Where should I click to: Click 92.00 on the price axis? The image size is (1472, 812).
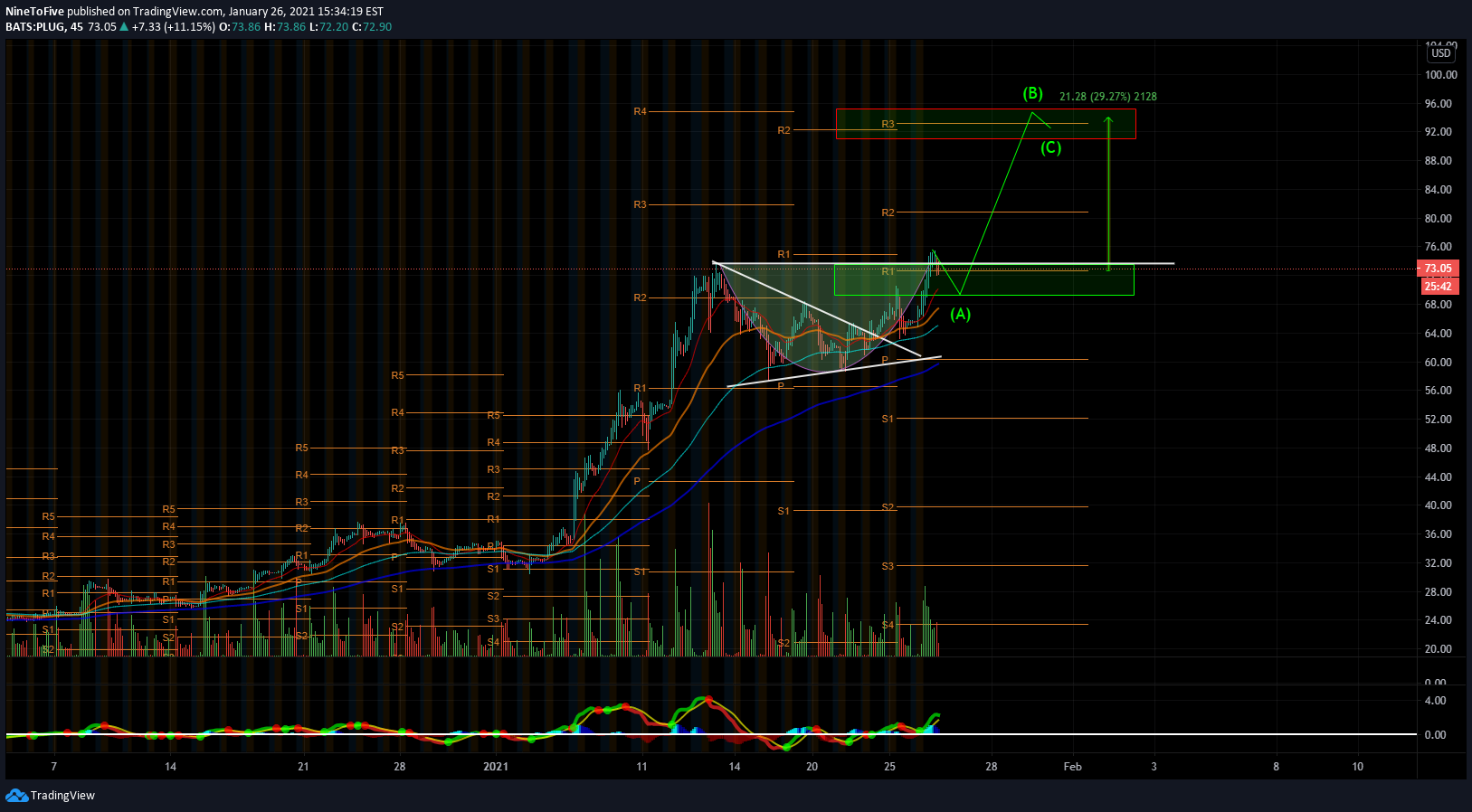pyautogui.click(x=1439, y=132)
